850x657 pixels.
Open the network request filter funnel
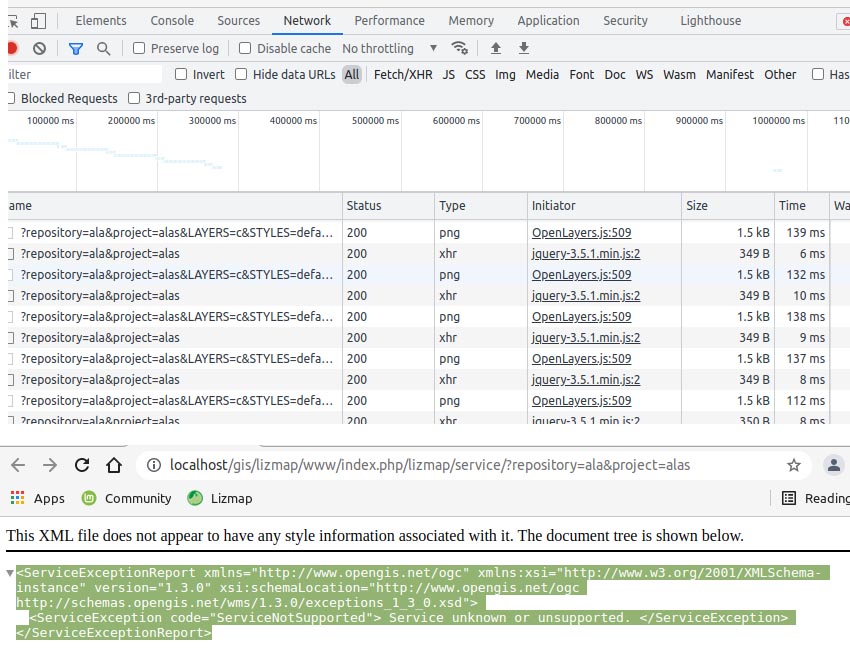75,48
